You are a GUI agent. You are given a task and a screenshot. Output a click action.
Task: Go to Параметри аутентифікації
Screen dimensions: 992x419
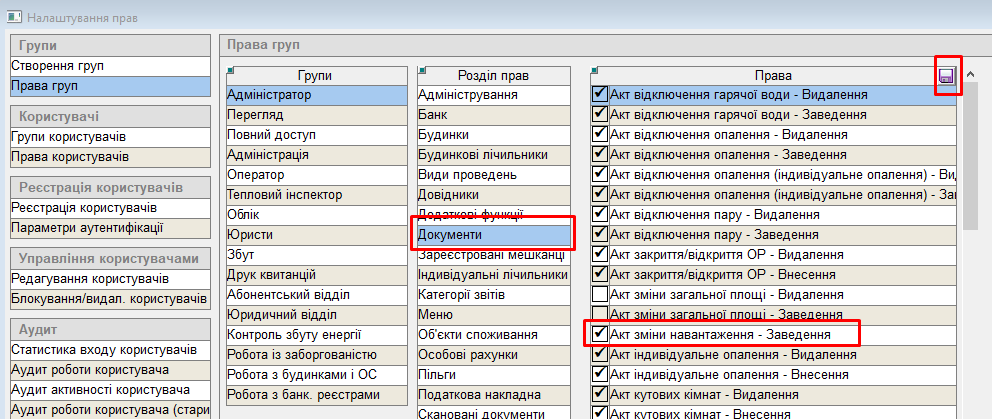tap(87, 228)
